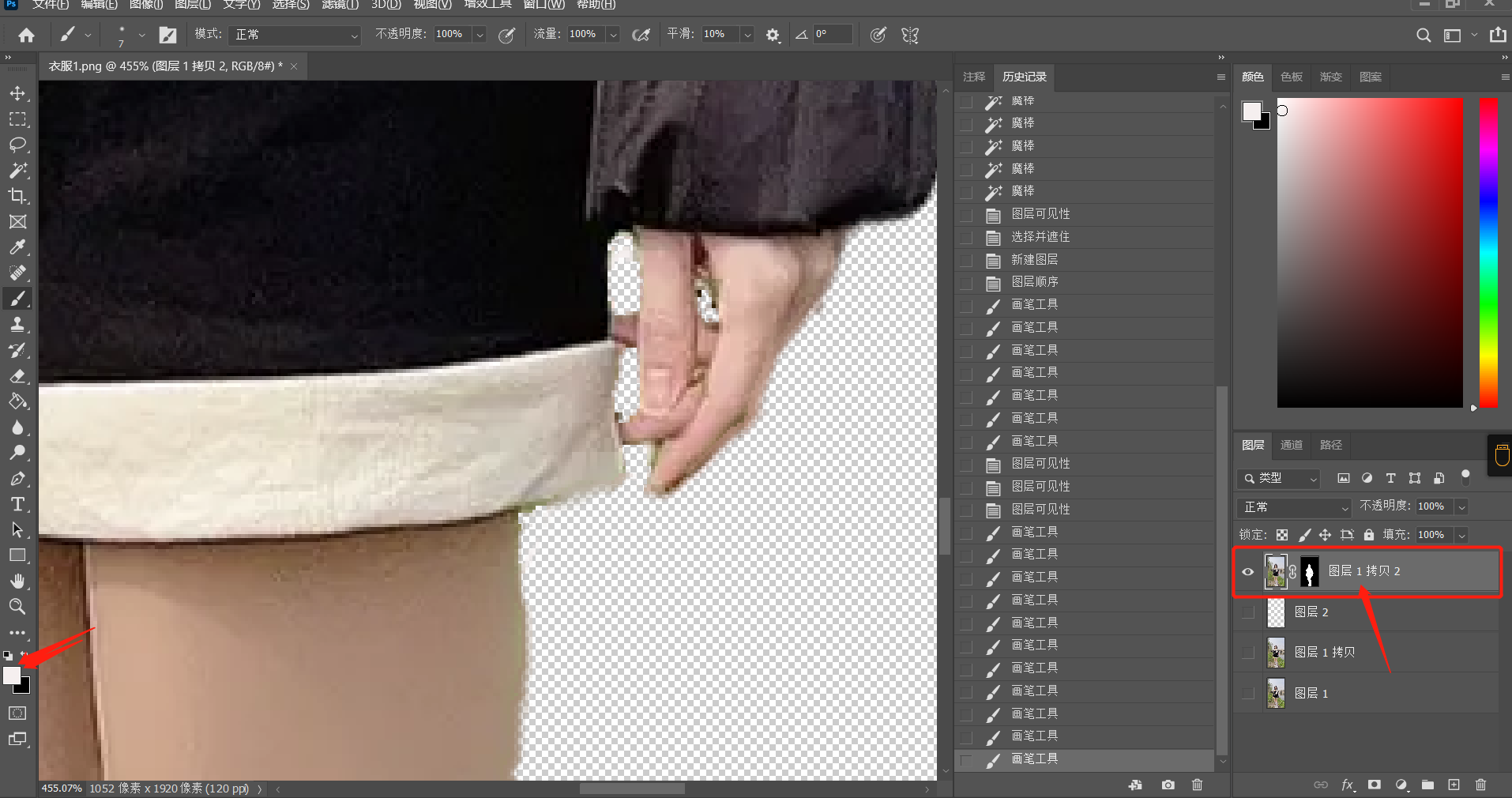Select the 图层顺序 history state
The image size is (1512, 798).
1085,282
